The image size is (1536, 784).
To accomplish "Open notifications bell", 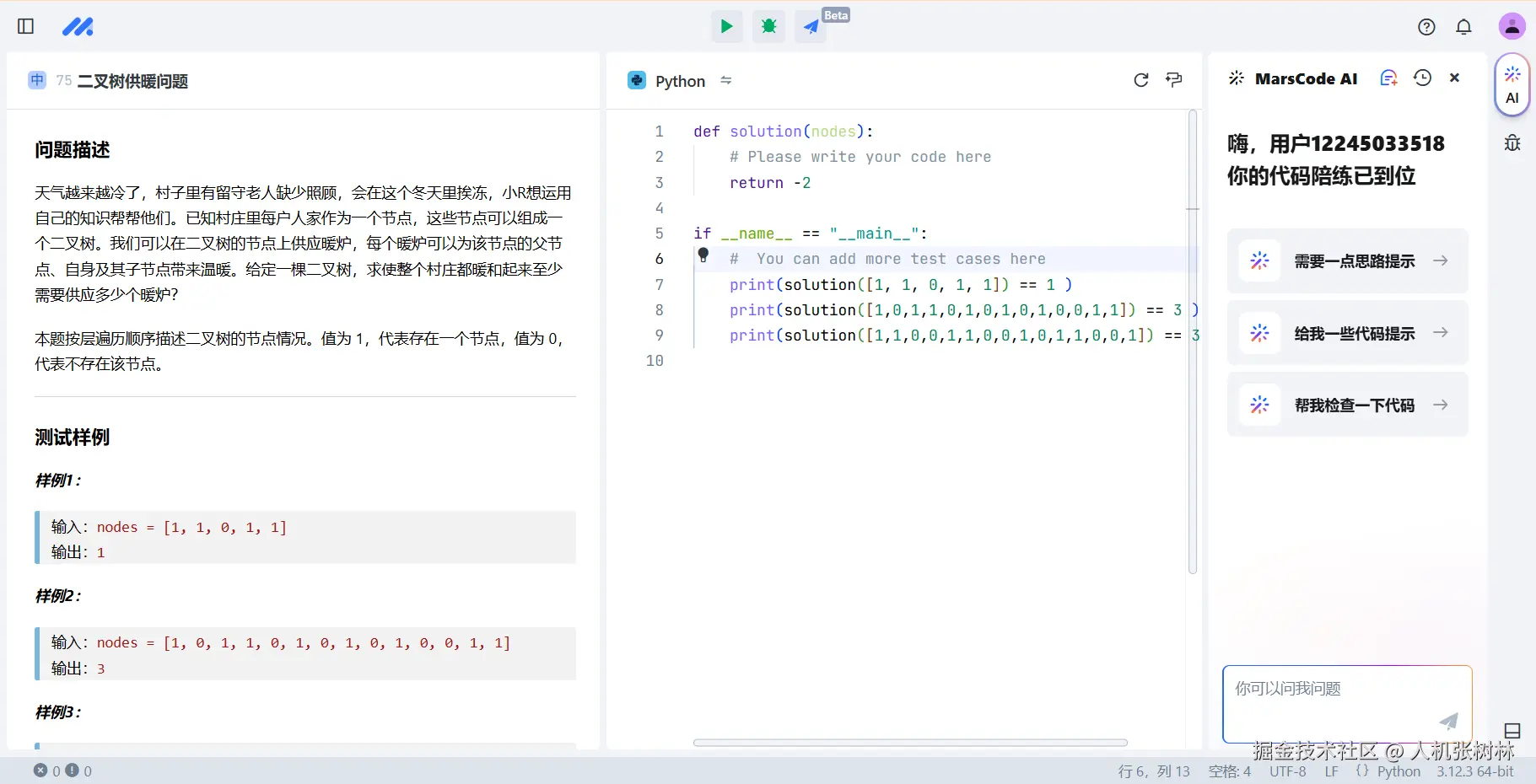I will [x=1463, y=27].
